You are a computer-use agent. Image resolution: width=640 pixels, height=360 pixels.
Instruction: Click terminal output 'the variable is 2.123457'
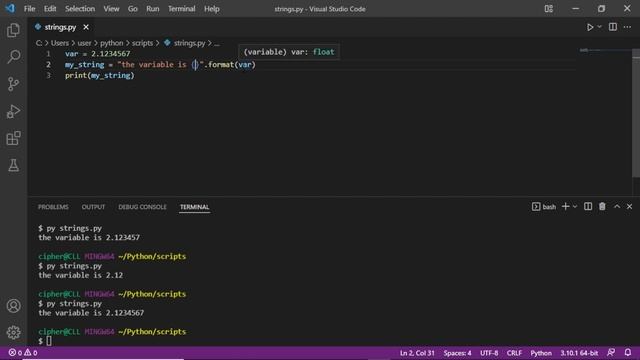(89, 237)
